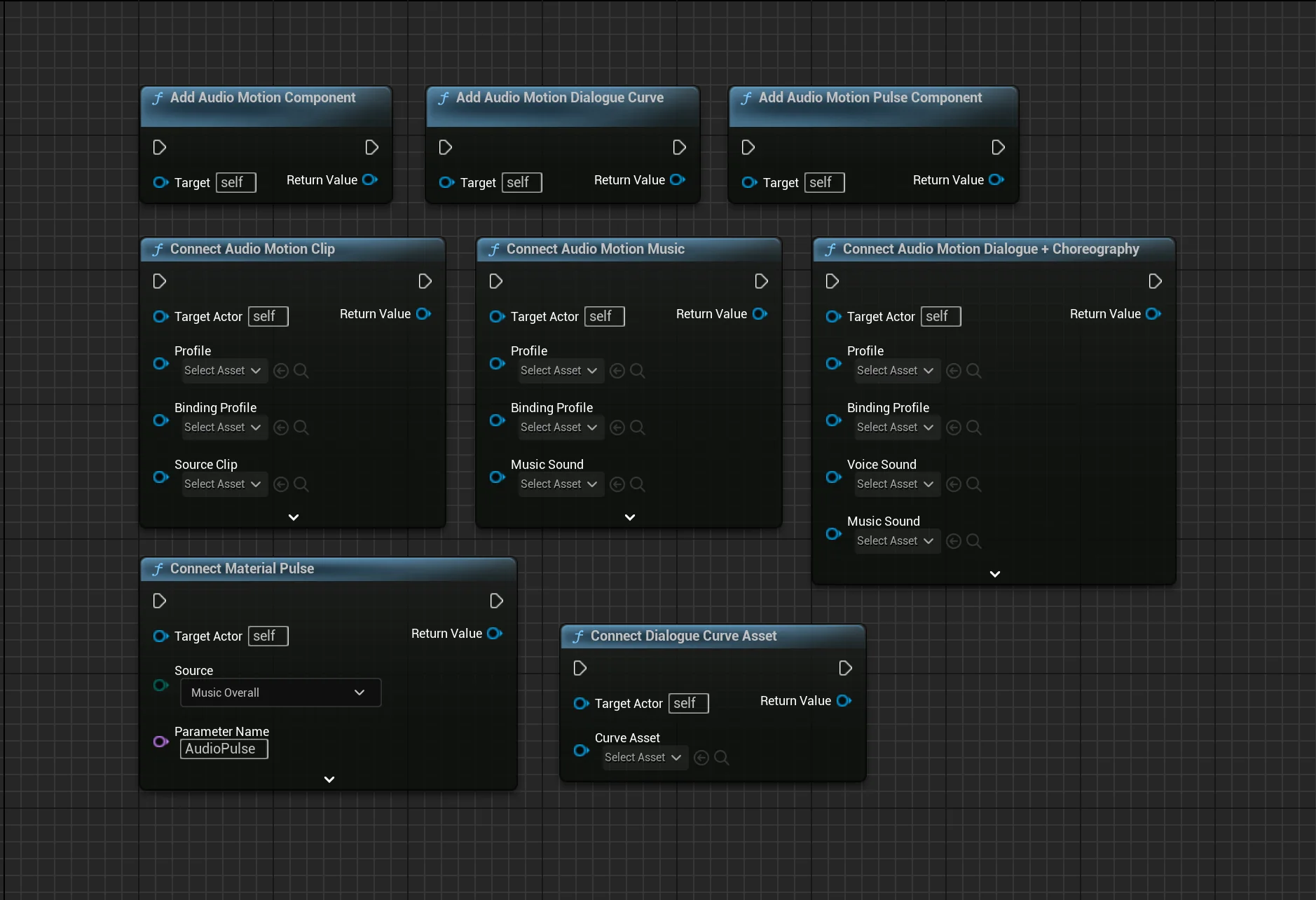Select Add Audio Motion Dialogue Curve node title

click(x=560, y=97)
